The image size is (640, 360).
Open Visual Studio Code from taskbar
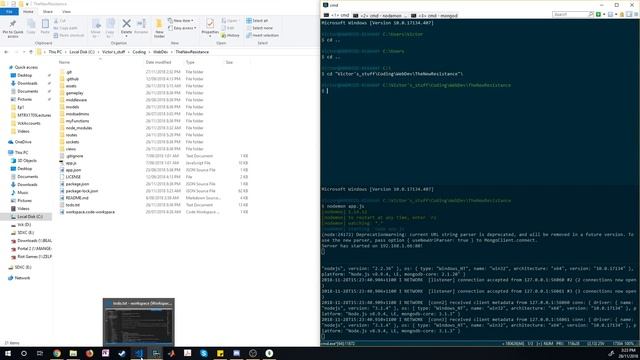139,353
